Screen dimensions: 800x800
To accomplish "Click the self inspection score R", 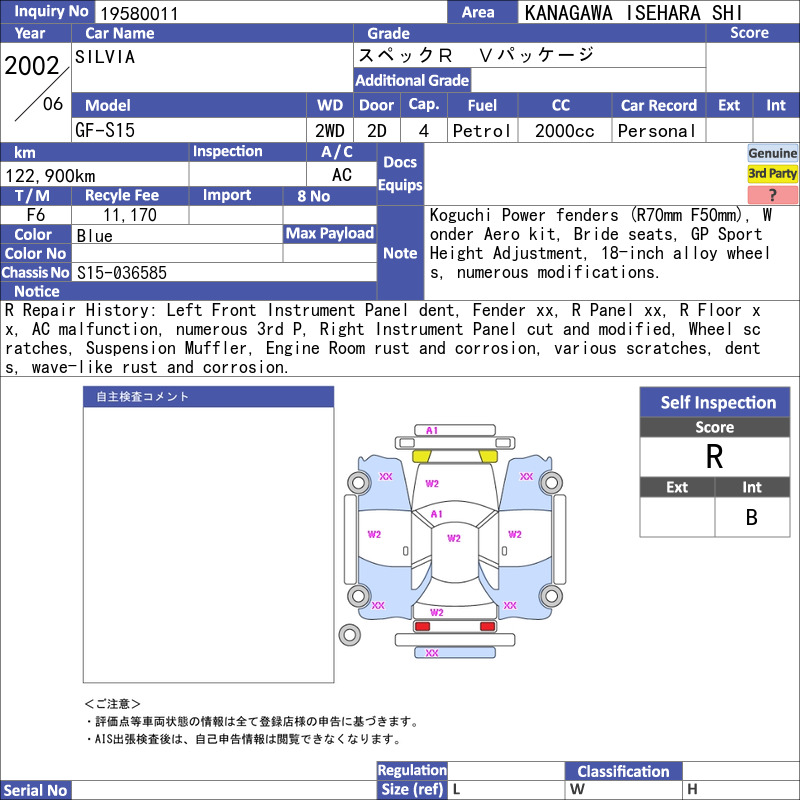I will pyautogui.click(x=714, y=456).
